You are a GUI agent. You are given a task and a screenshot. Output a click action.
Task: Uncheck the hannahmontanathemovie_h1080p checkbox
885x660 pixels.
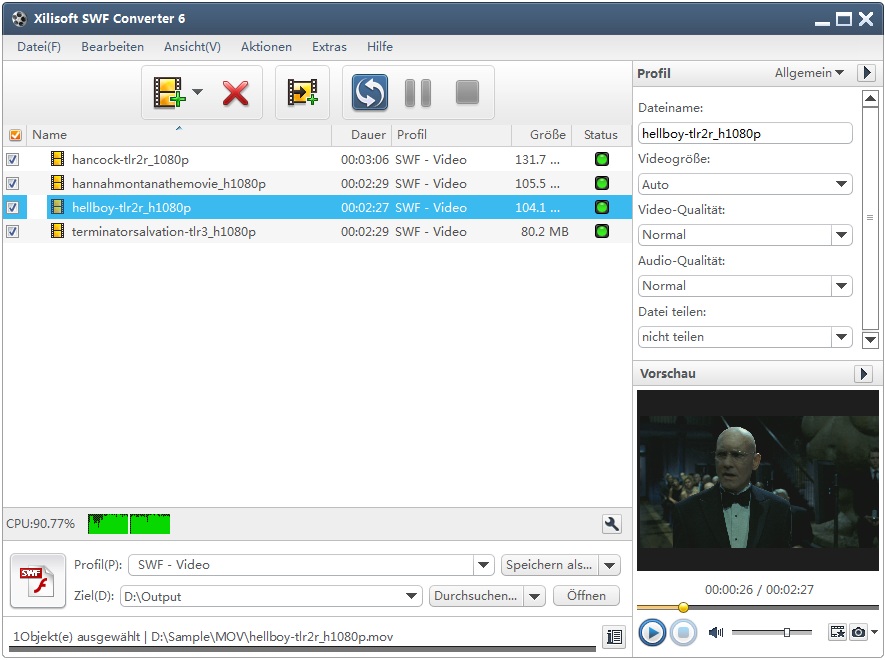coord(12,183)
